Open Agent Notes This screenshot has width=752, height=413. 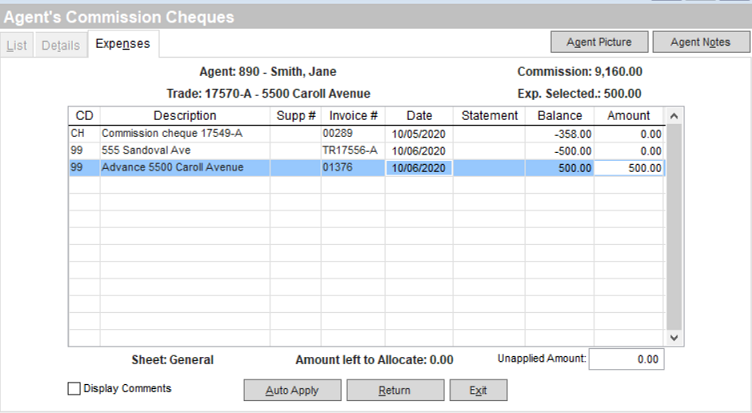click(699, 42)
